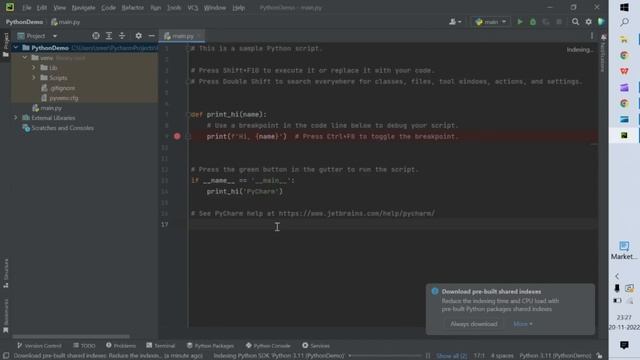Open Python Console tool window

pyautogui.click(x=268, y=346)
